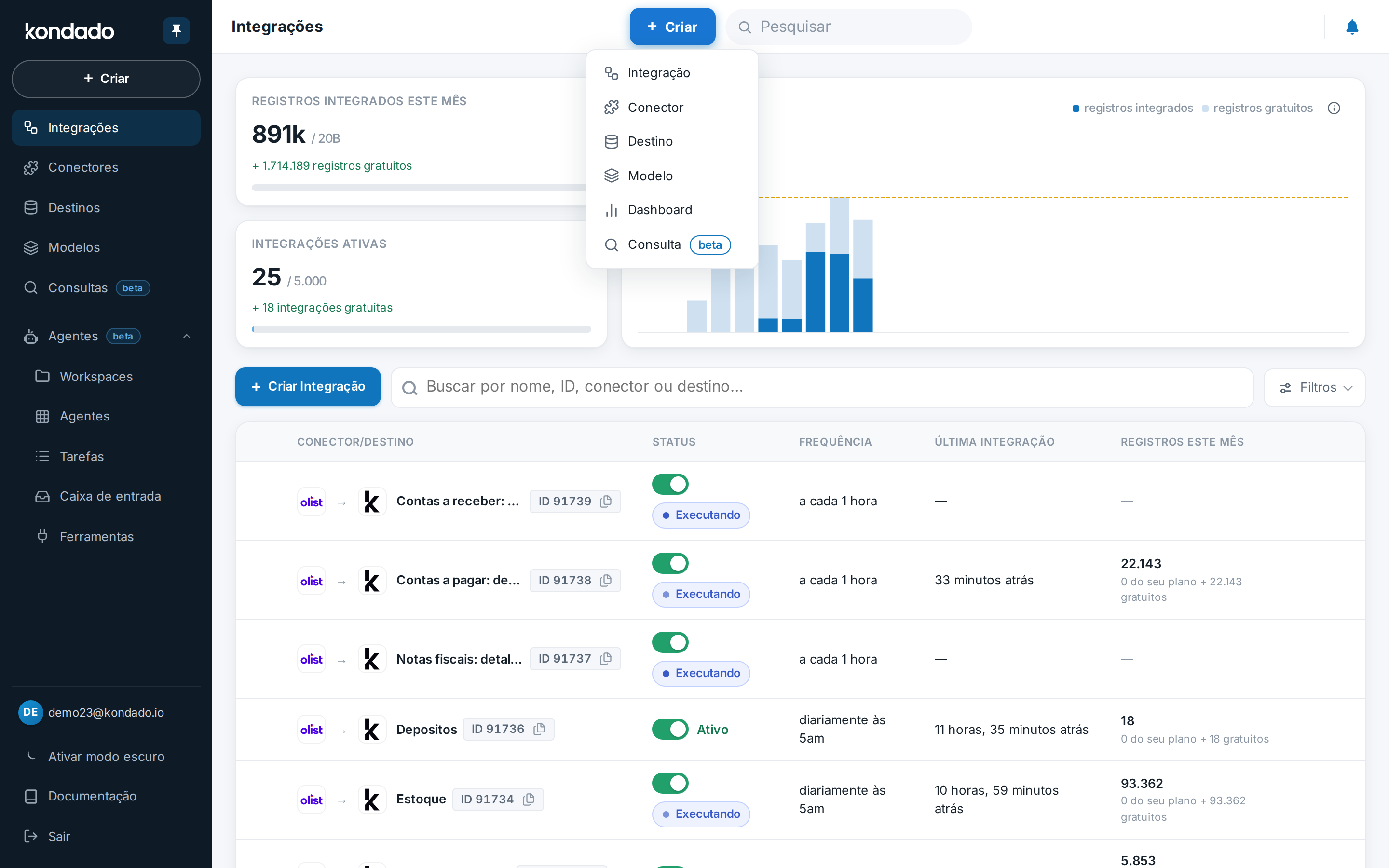This screenshot has height=868, width=1389.
Task: Click the Pesquisar search field
Action: tap(848, 27)
